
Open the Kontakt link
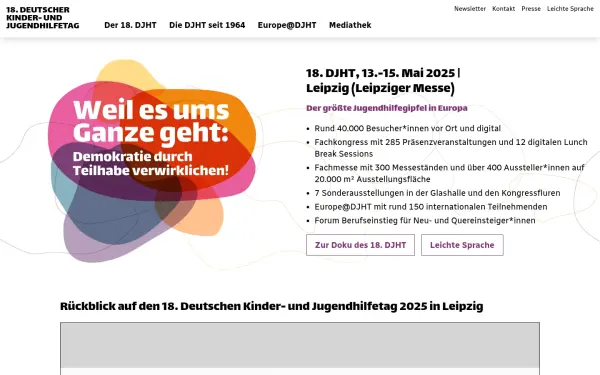(504, 9)
